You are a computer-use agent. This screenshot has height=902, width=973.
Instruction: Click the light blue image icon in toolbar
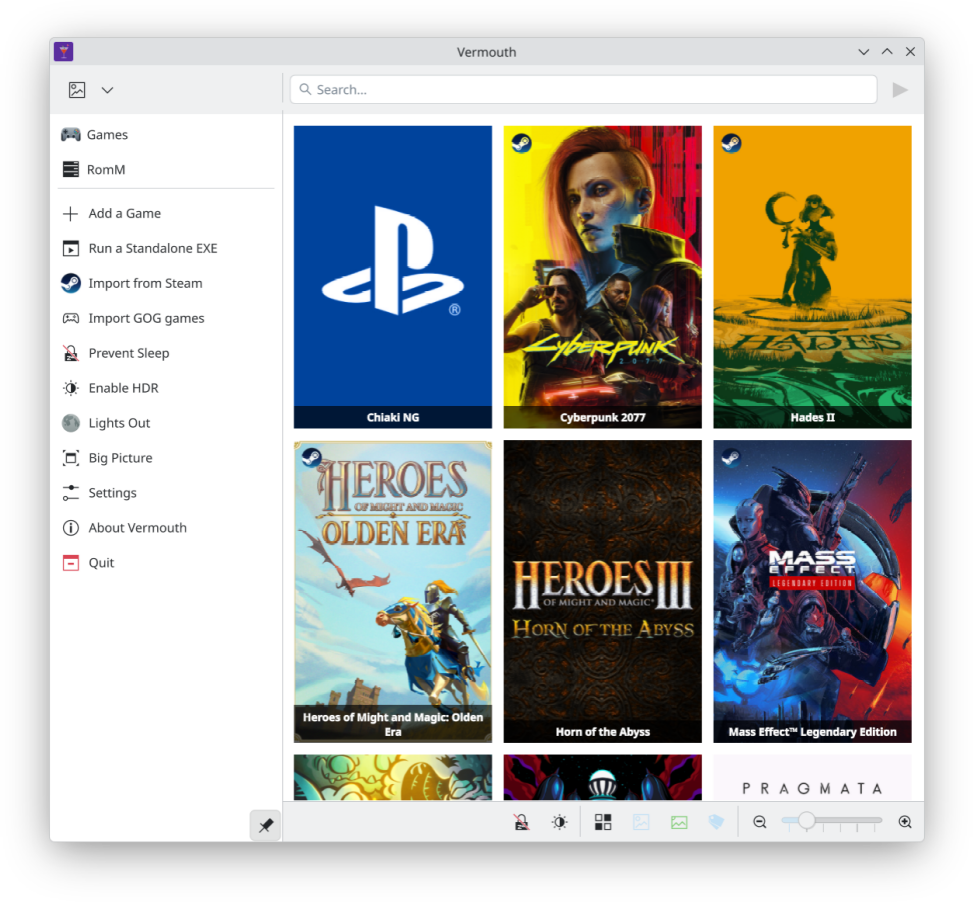coord(641,822)
